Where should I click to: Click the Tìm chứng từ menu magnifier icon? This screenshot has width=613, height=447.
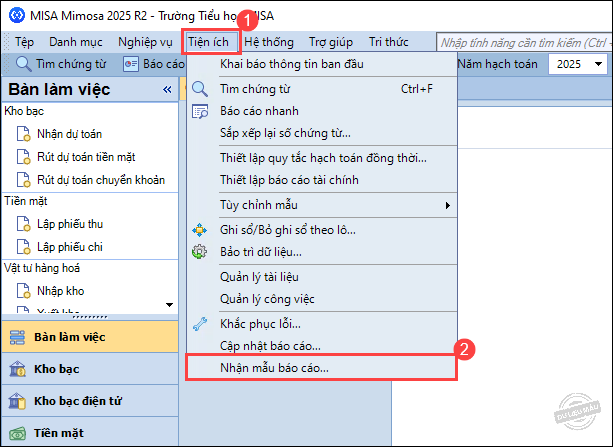[200, 89]
